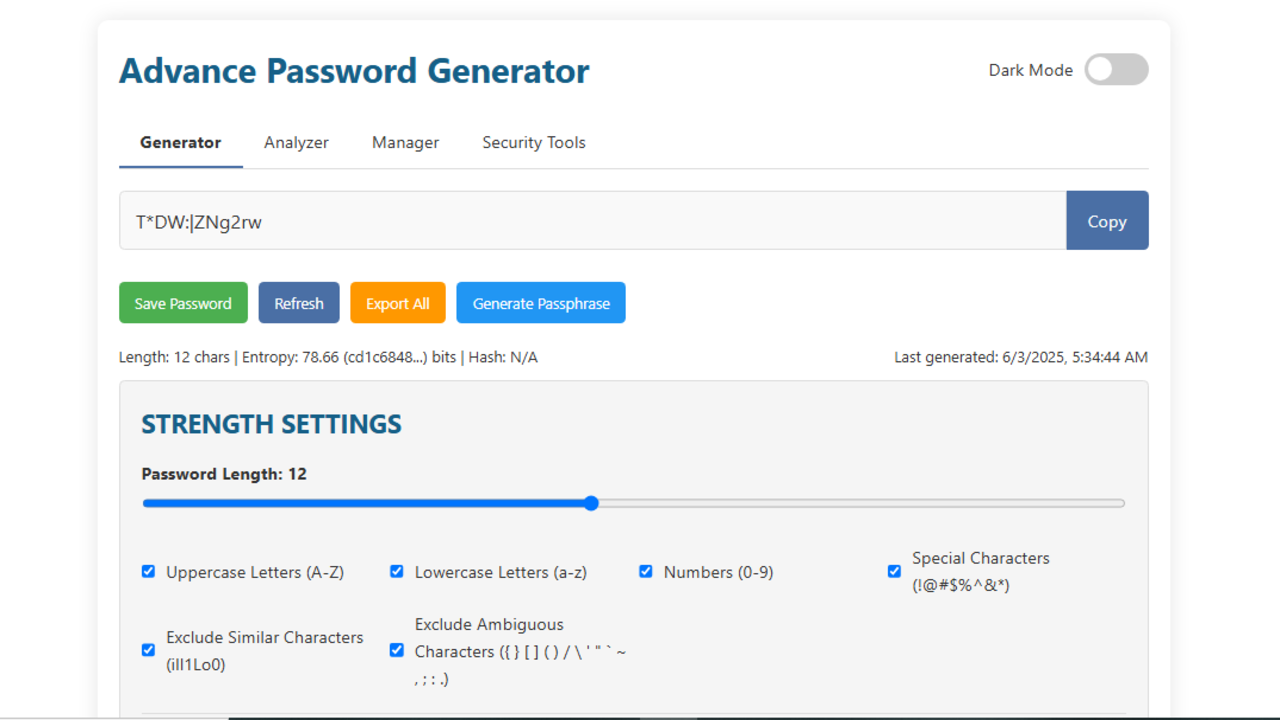Click the Password Length slider handle
This screenshot has width=1280, height=720.
(x=591, y=503)
